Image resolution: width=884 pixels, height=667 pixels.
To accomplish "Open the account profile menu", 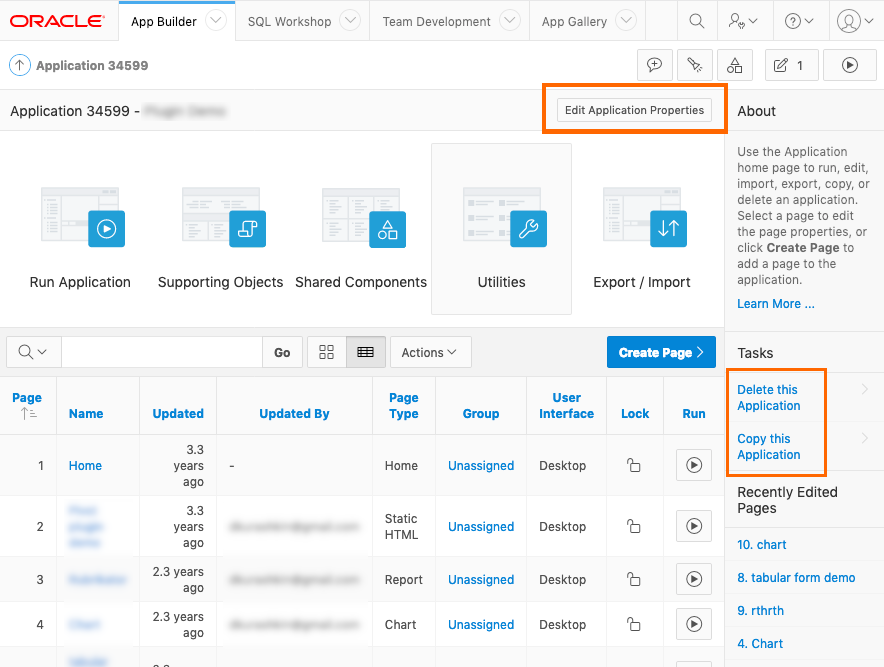I will coord(855,21).
